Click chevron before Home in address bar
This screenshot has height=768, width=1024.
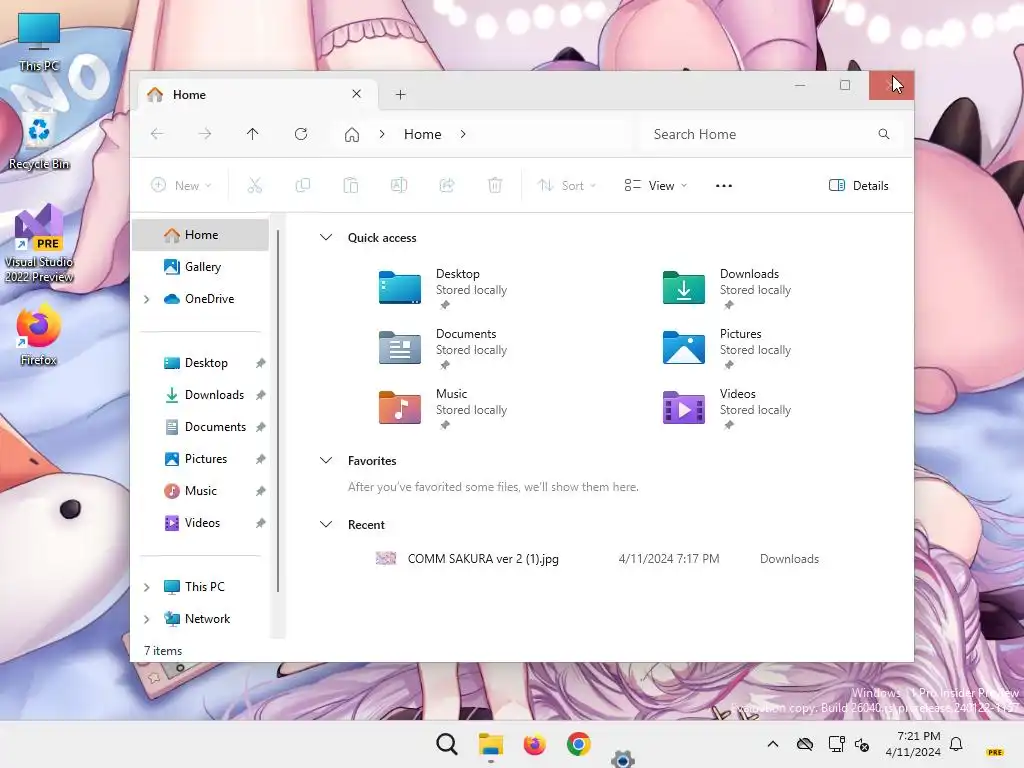[382, 134]
